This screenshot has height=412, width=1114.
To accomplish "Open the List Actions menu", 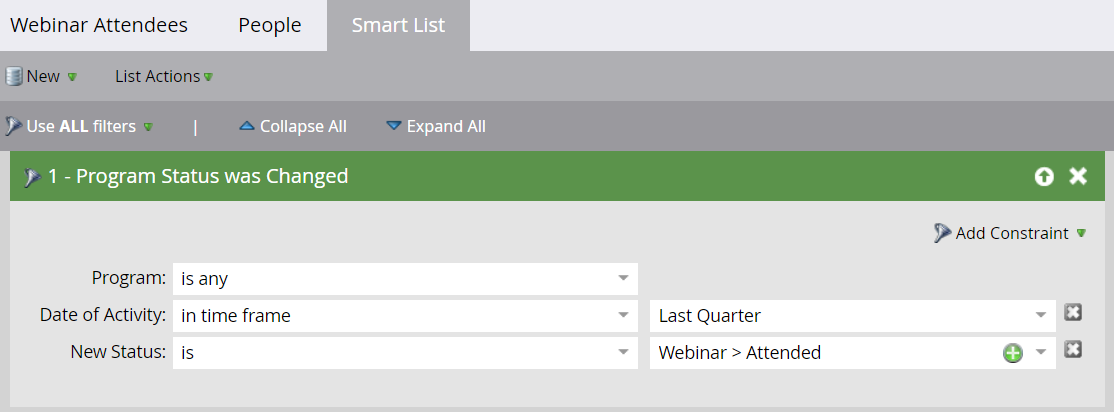I will 164,76.
